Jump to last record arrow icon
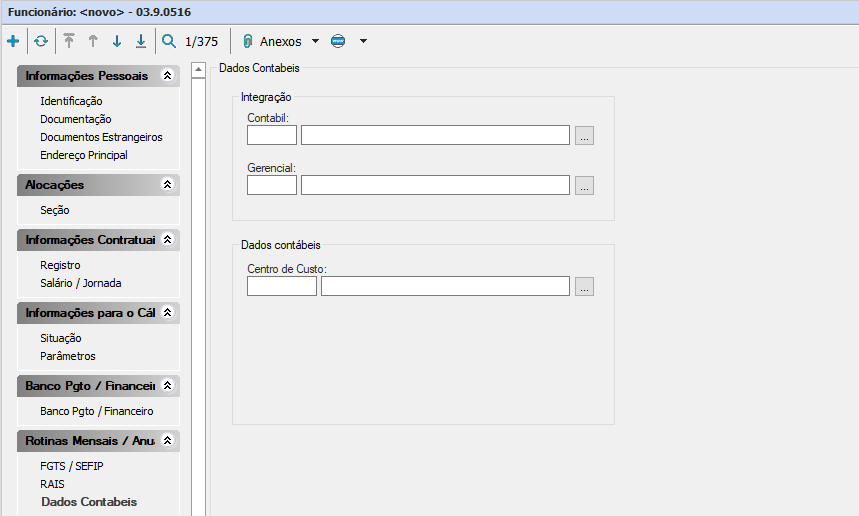 pos(141,42)
